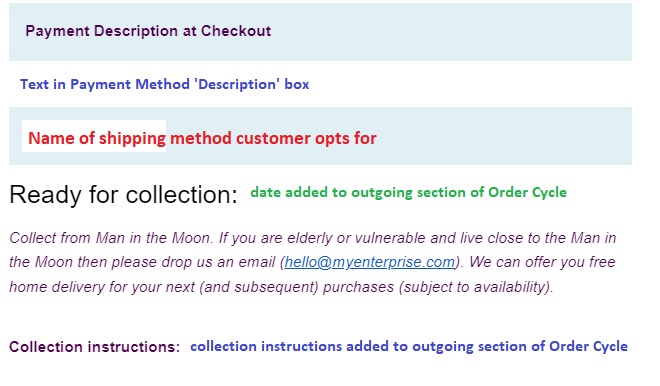Click the white highlighted box behind 'Name of shipping'
The image size is (660, 386).
point(94,136)
